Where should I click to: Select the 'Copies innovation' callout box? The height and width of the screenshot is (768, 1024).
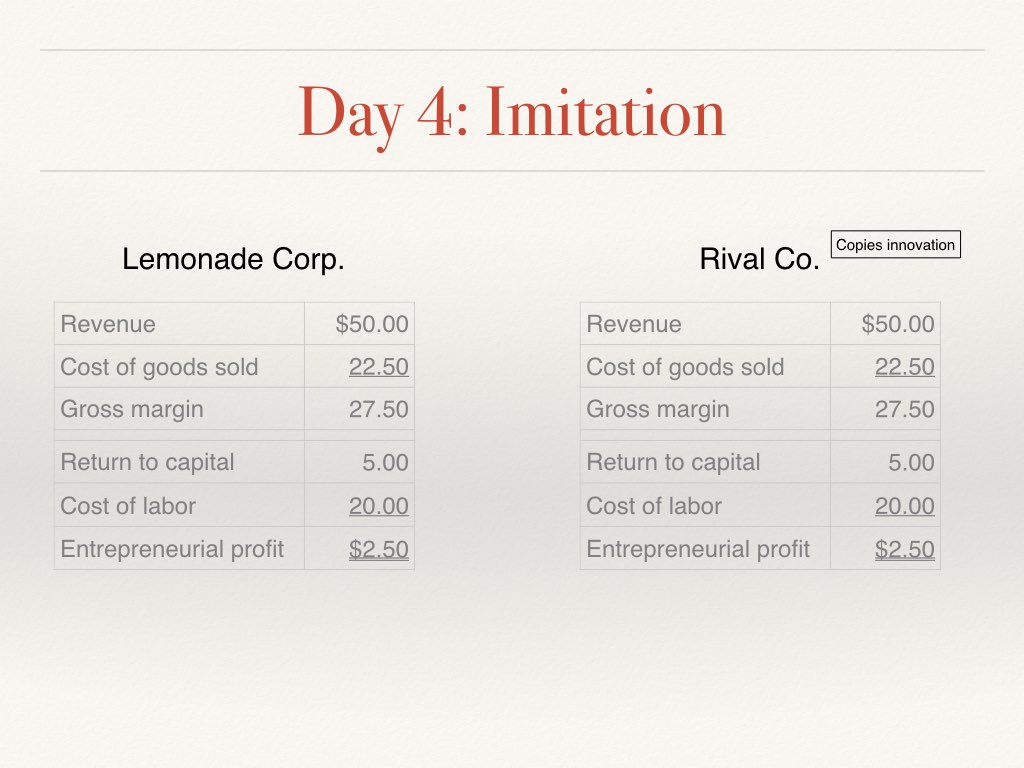coord(895,244)
